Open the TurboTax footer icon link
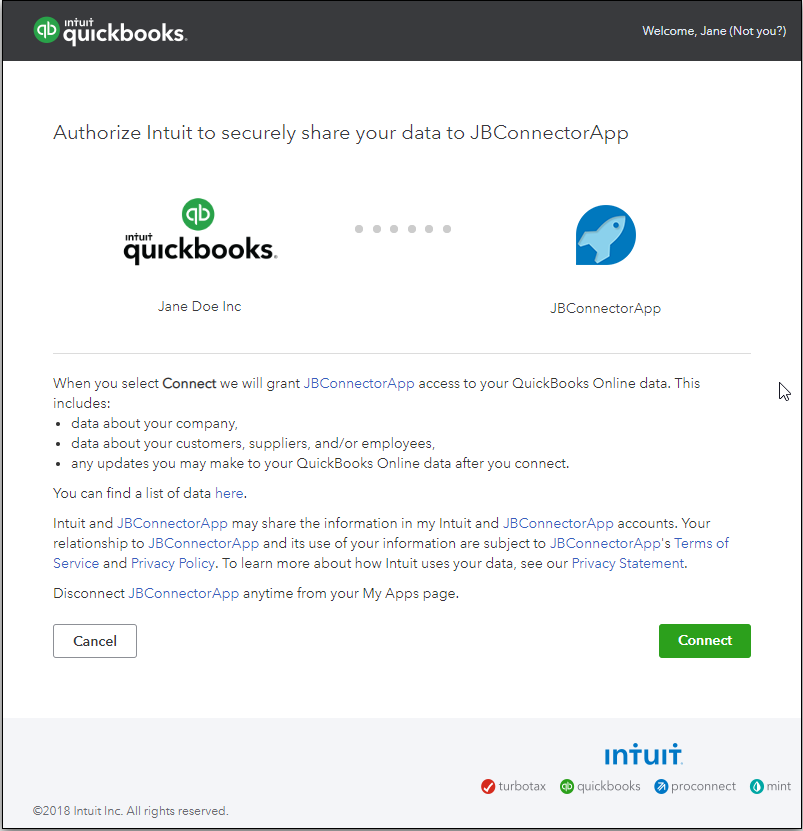This screenshot has width=803, height=831. [513, 786]
